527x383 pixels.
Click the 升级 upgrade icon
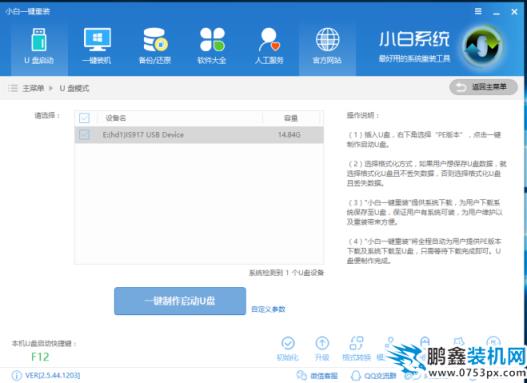coord(322,348)
